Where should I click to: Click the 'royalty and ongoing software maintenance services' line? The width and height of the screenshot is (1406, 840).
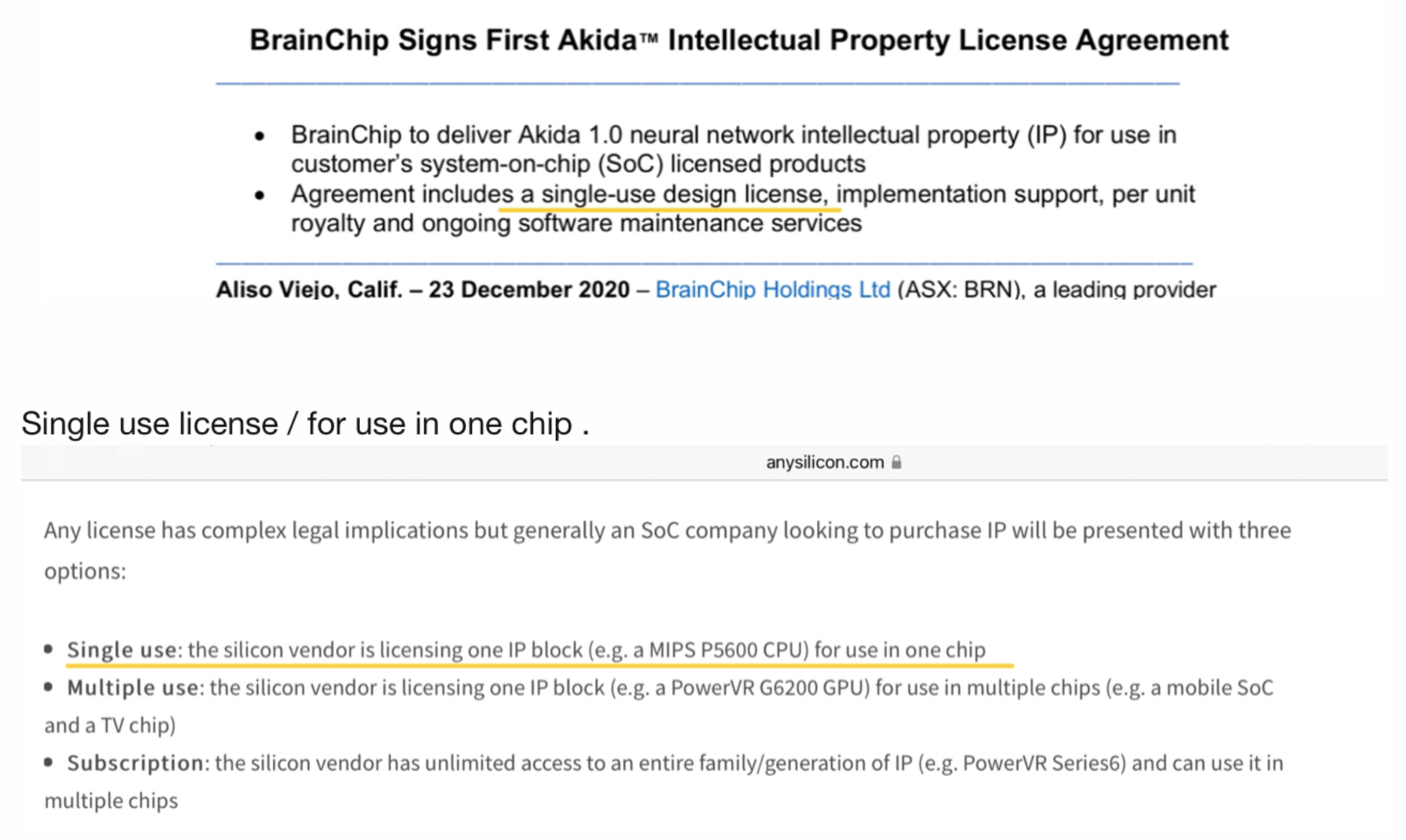tap(576, 223)
